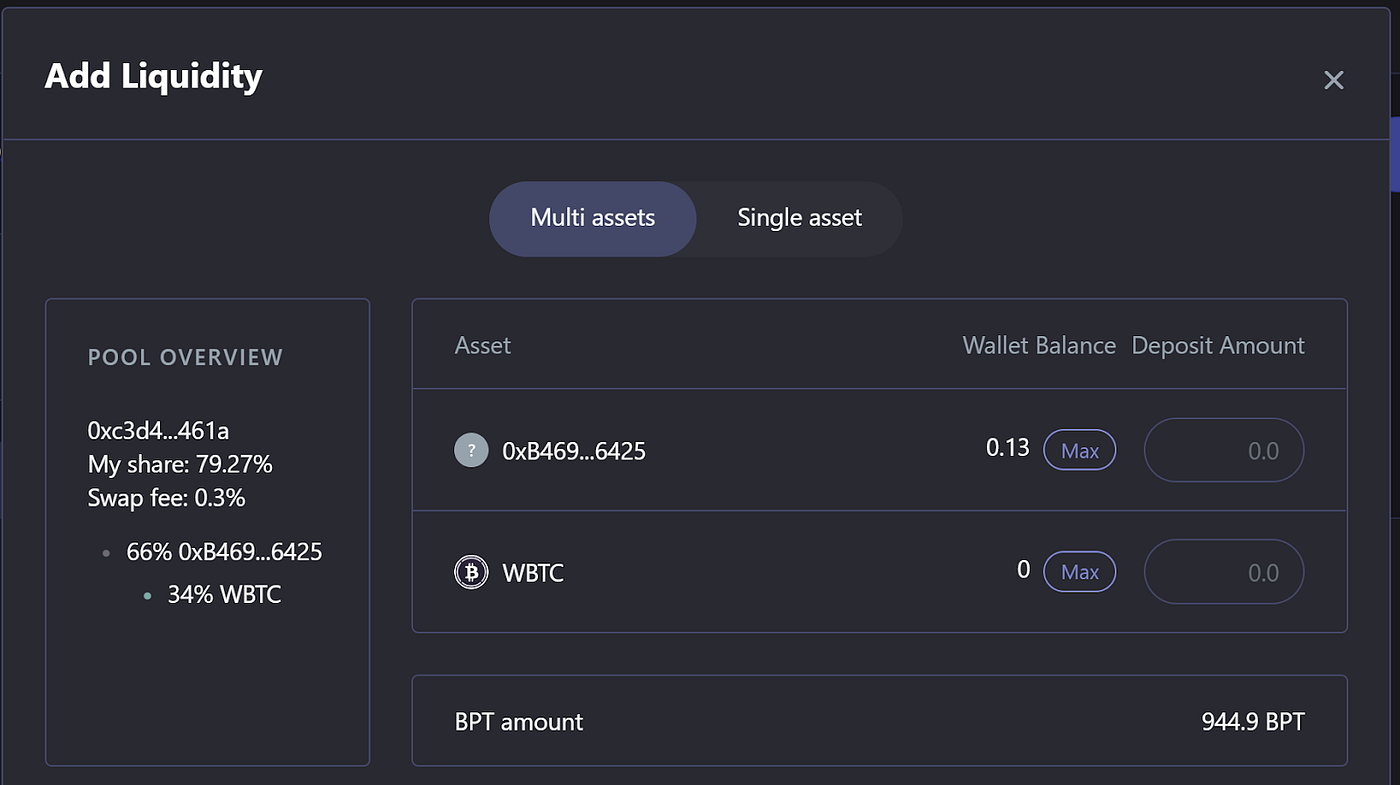The width and height of the screenshot is (1400, 785).
Task: Select the pool address 0xc3d4...461a
Action: [158, 431]
